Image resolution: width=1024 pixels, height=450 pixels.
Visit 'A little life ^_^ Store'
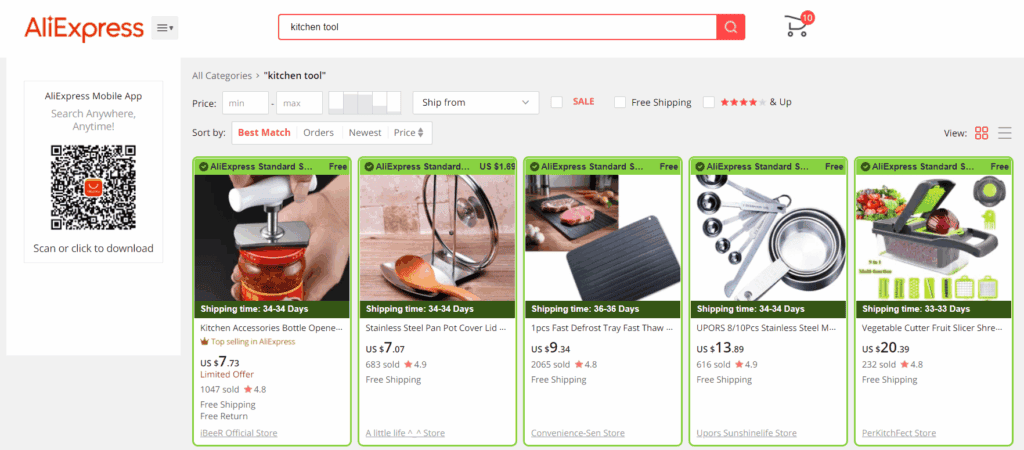coord(405,433)
